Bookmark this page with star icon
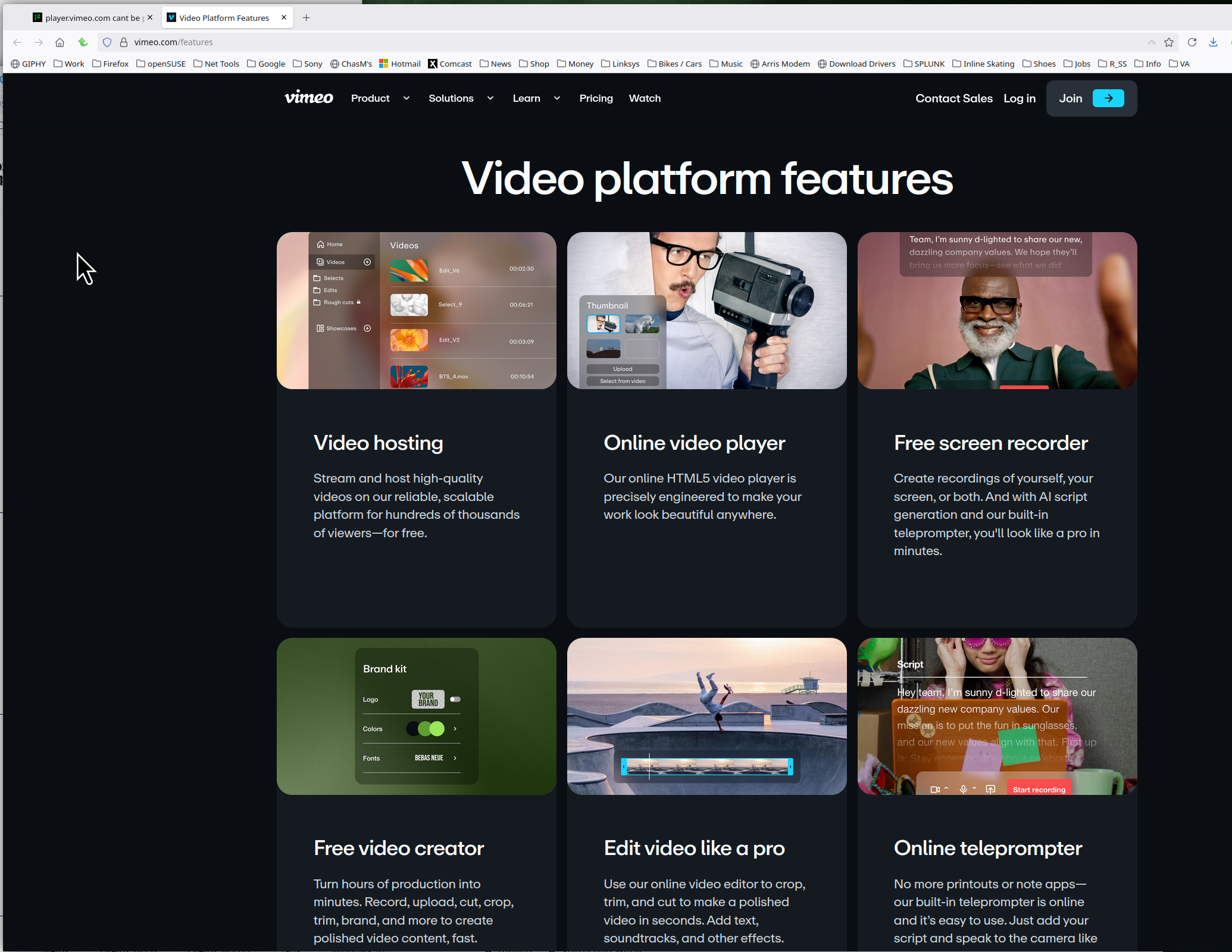The height and width of the screenshot is (952, 1232). click(1168, 42)
